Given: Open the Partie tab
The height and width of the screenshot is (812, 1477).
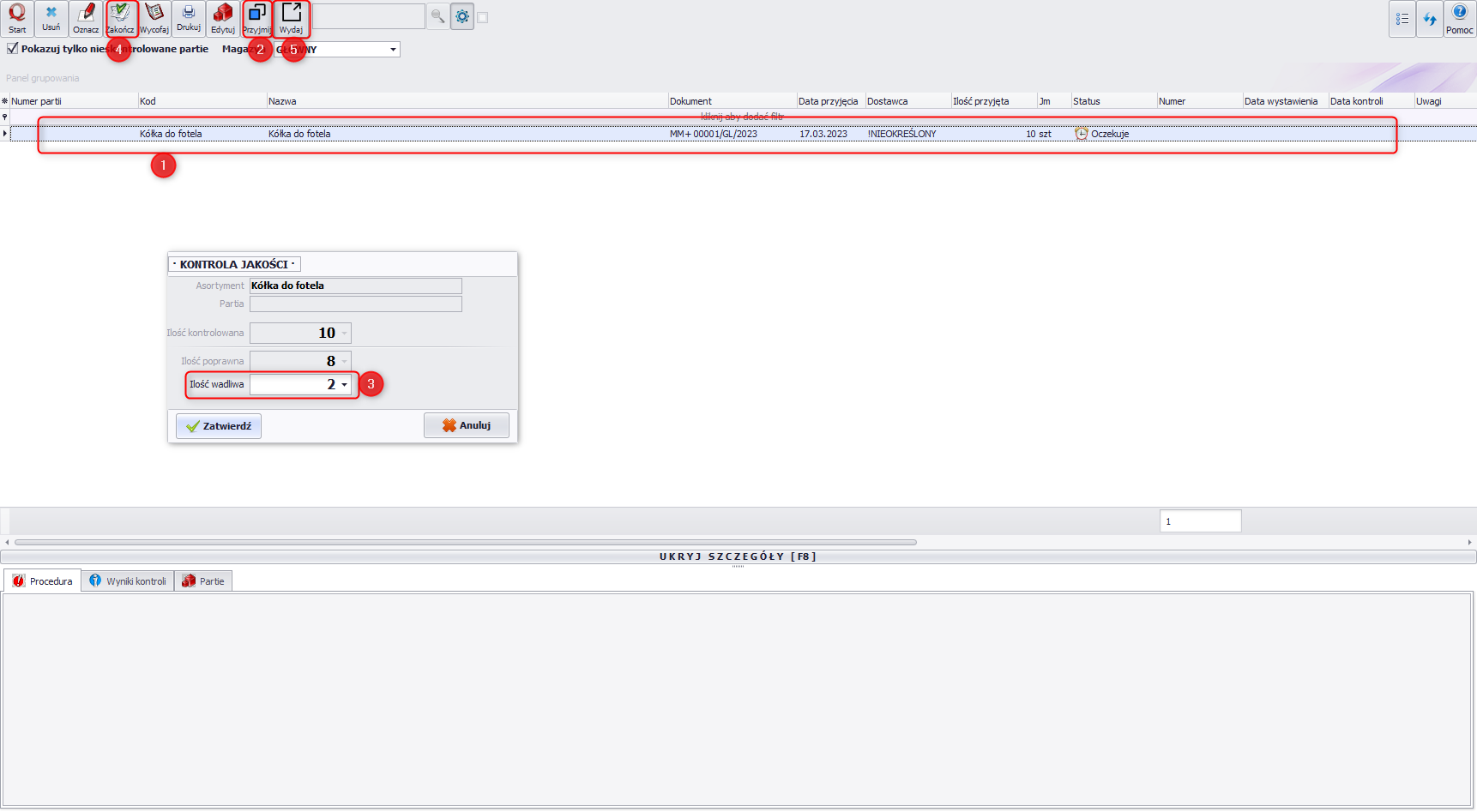Looking at the screenshot, I should [x=203, y=581].
